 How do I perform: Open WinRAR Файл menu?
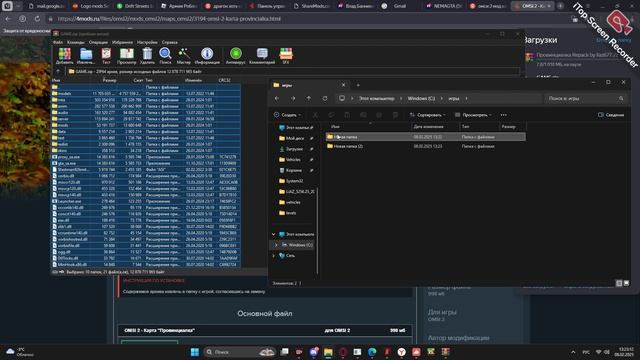(x=58, y=42)
